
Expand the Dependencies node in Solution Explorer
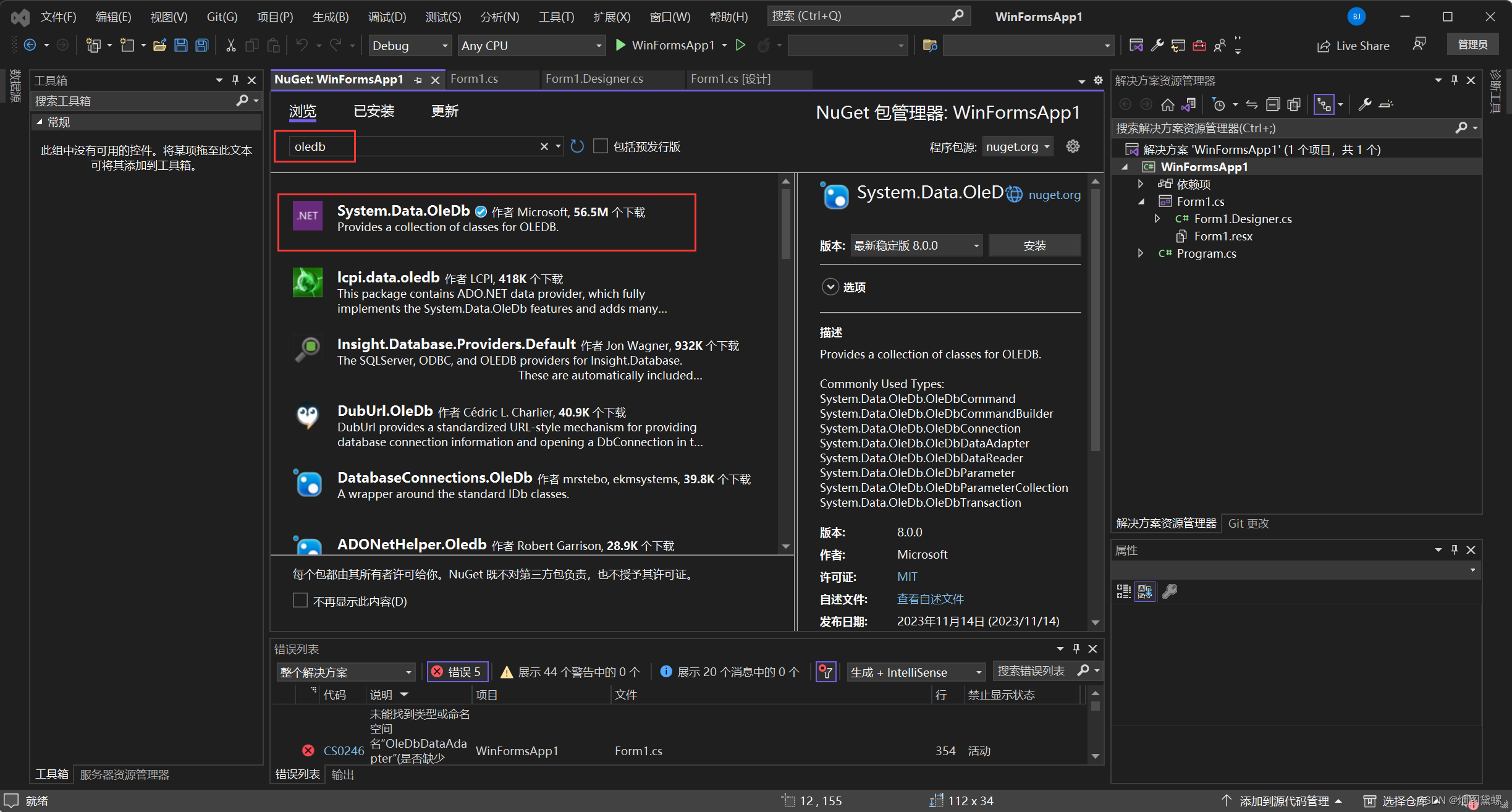tap(1141, 184)
